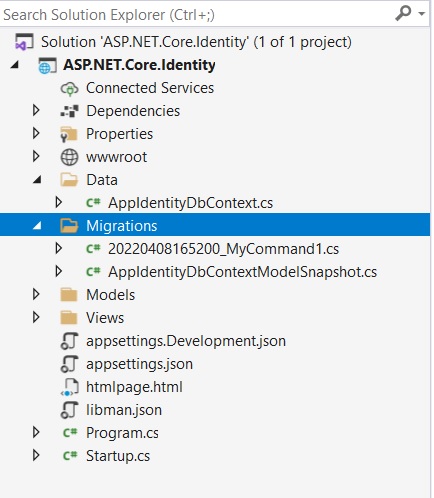Select the Solution 'ASP.NET.Core.Identity' node icon
Viewport: 434px width, 498px height.
point(24,42)
